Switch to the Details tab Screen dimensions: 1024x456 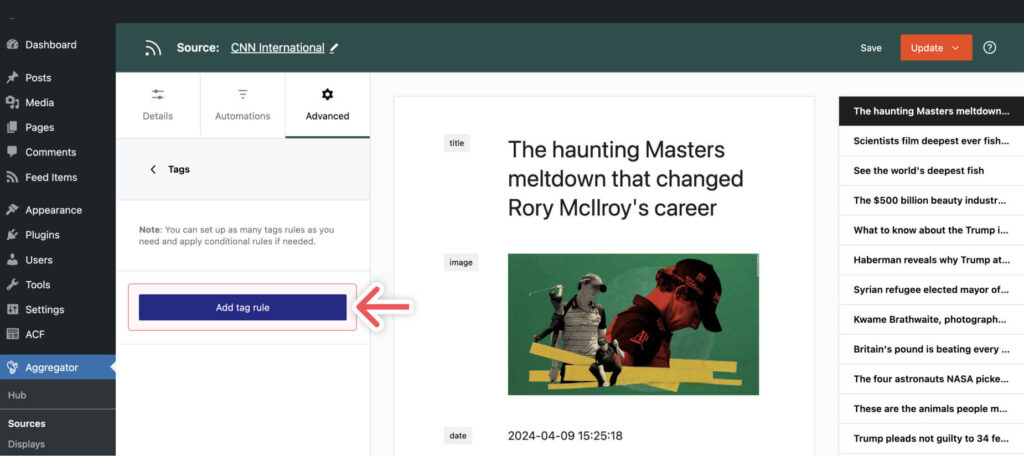coord(157,105)
